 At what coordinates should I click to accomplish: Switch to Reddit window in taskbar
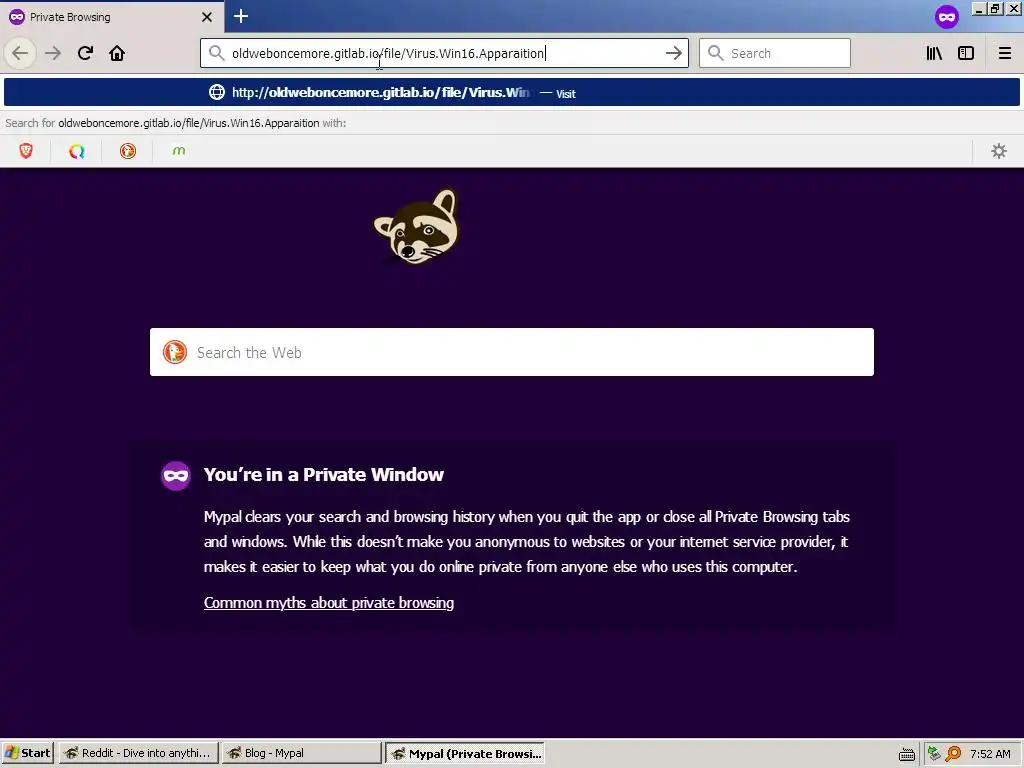coord(138,753)
